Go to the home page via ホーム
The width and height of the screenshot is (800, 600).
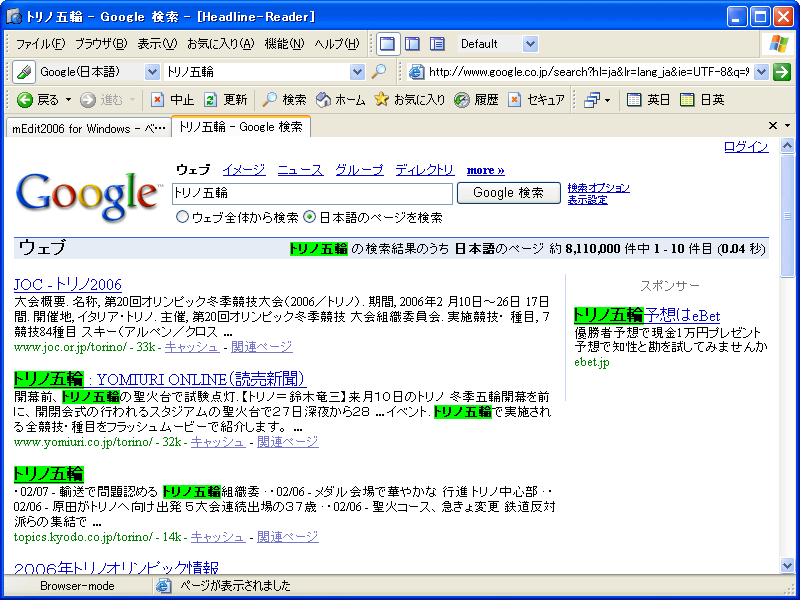point(340,100)
